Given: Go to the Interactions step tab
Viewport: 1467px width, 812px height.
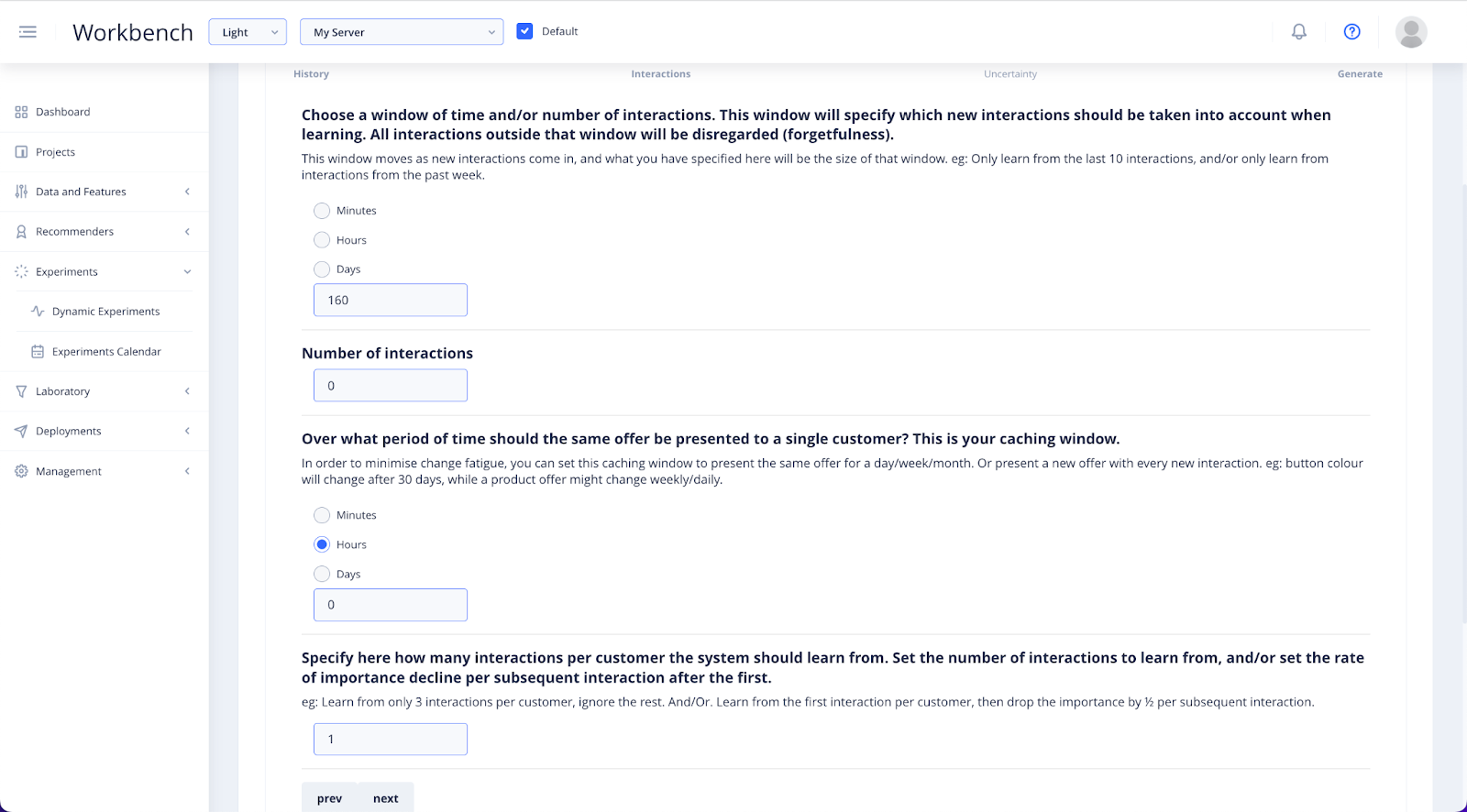Looking at the screenshot, I should coord(660,74).
